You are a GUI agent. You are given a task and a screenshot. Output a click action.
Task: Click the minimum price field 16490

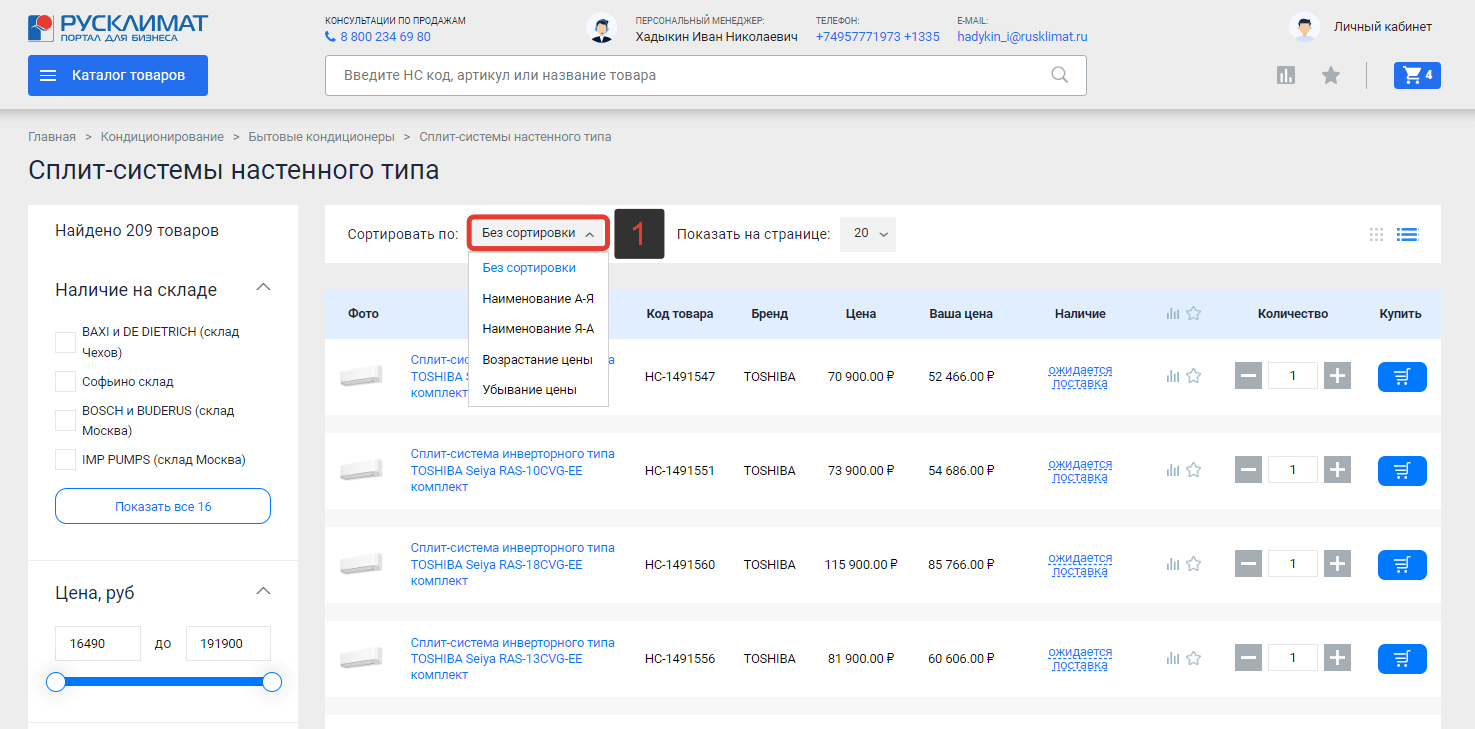[x=98, y=643]
